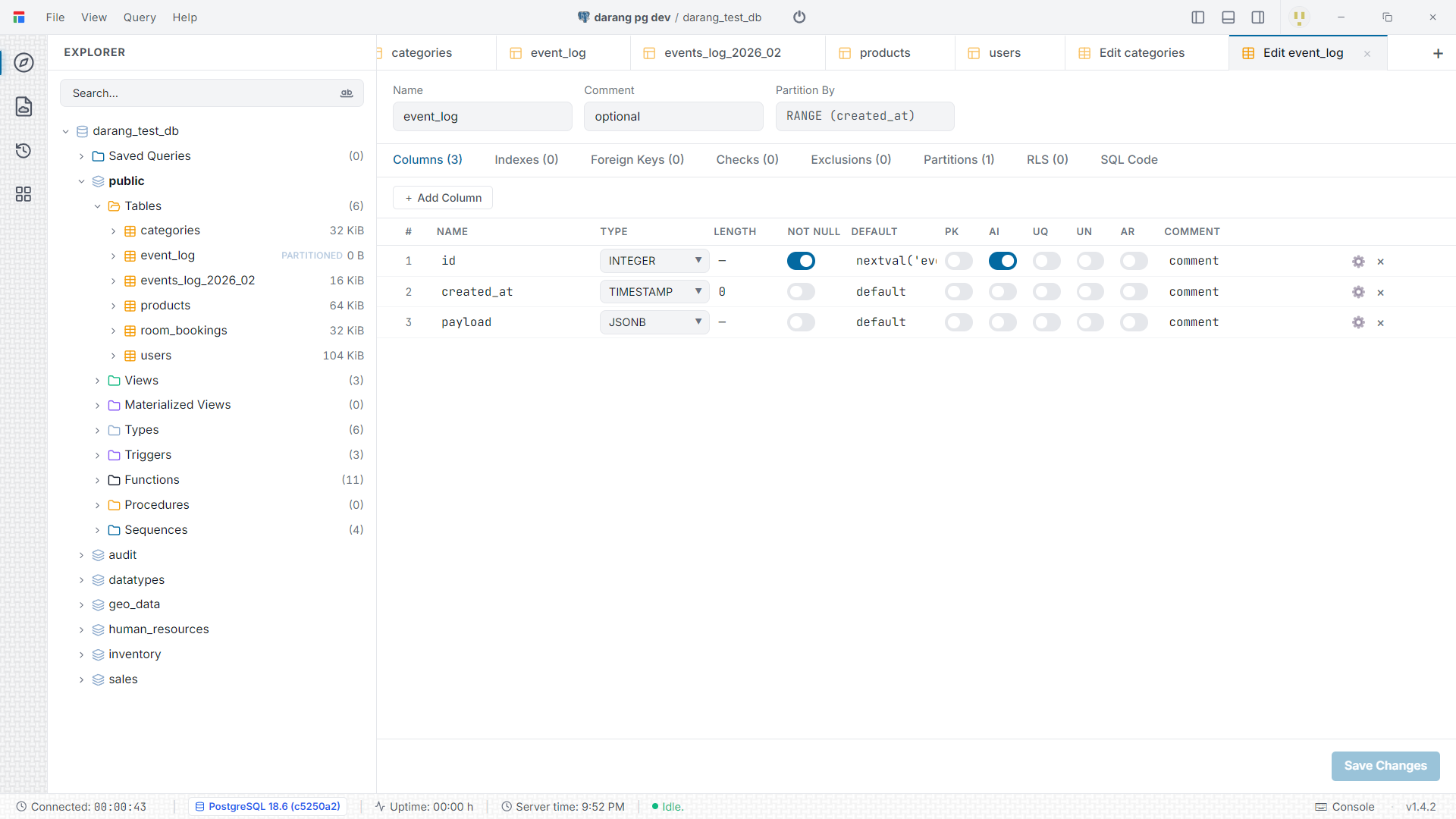Toggle AI switch for id column
Viewport: 1456px width, 819px height.
[1003, 261]
